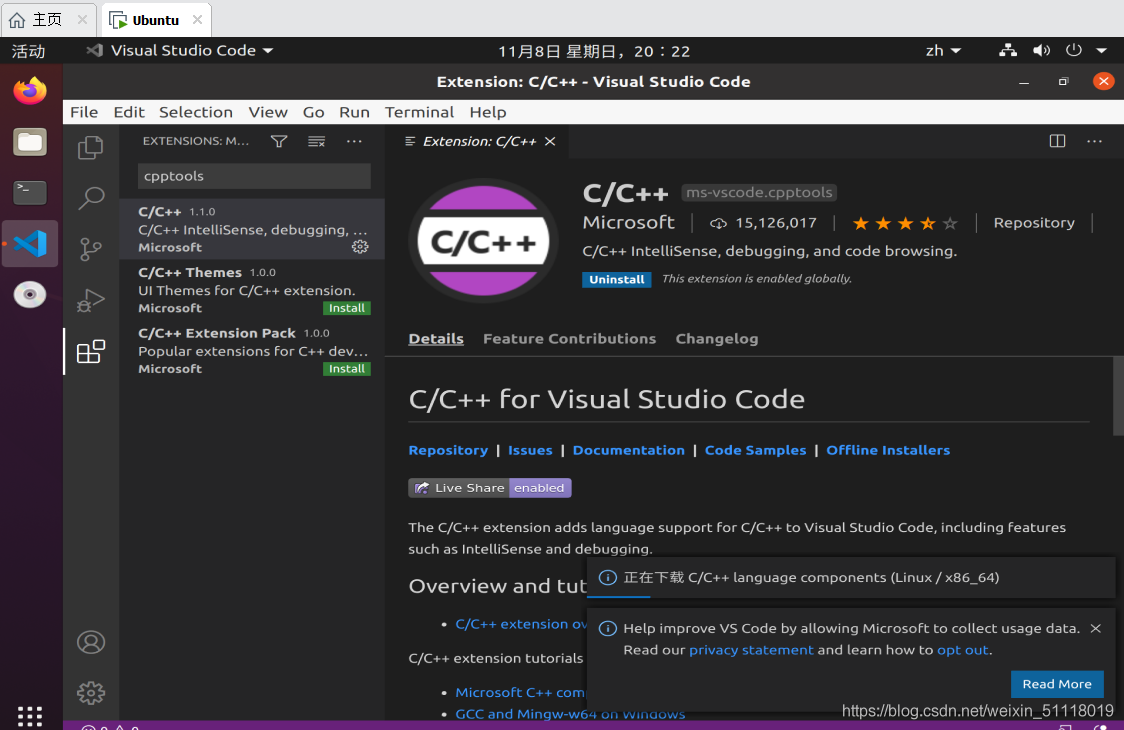
Task: Open the Code Samples link
Action: click(756, 450)
